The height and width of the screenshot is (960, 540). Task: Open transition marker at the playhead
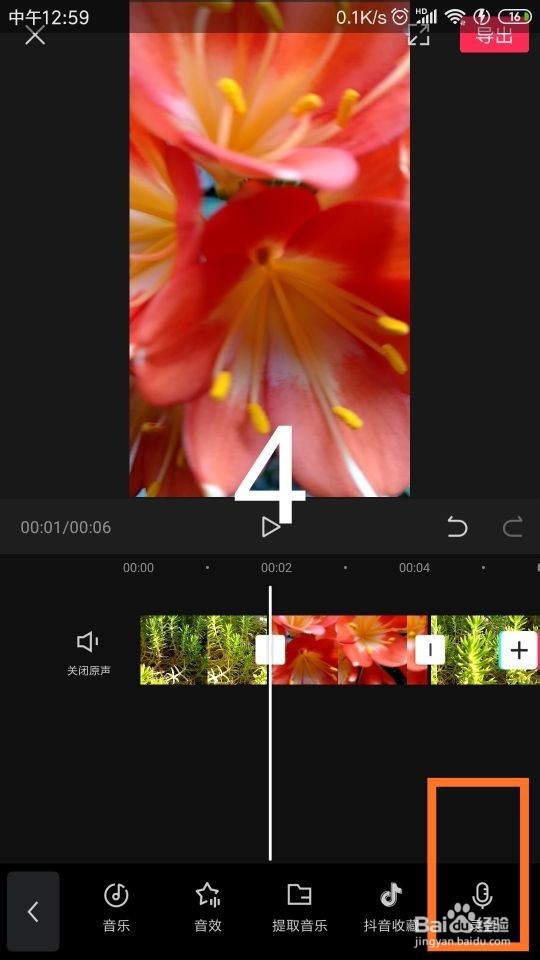[270, 650]
